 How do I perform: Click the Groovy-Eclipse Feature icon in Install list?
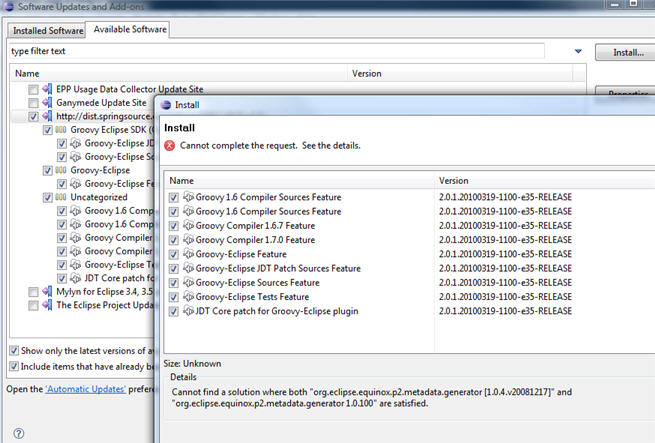tap(188, 254)
